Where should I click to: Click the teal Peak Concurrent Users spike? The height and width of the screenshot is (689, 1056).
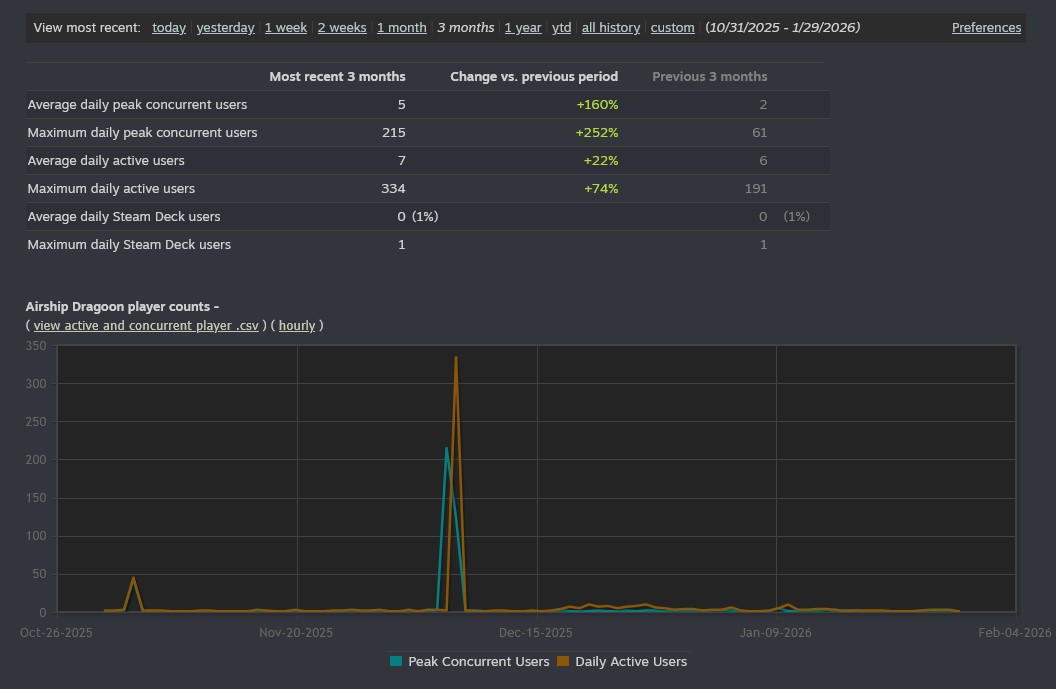coord(446,449)
